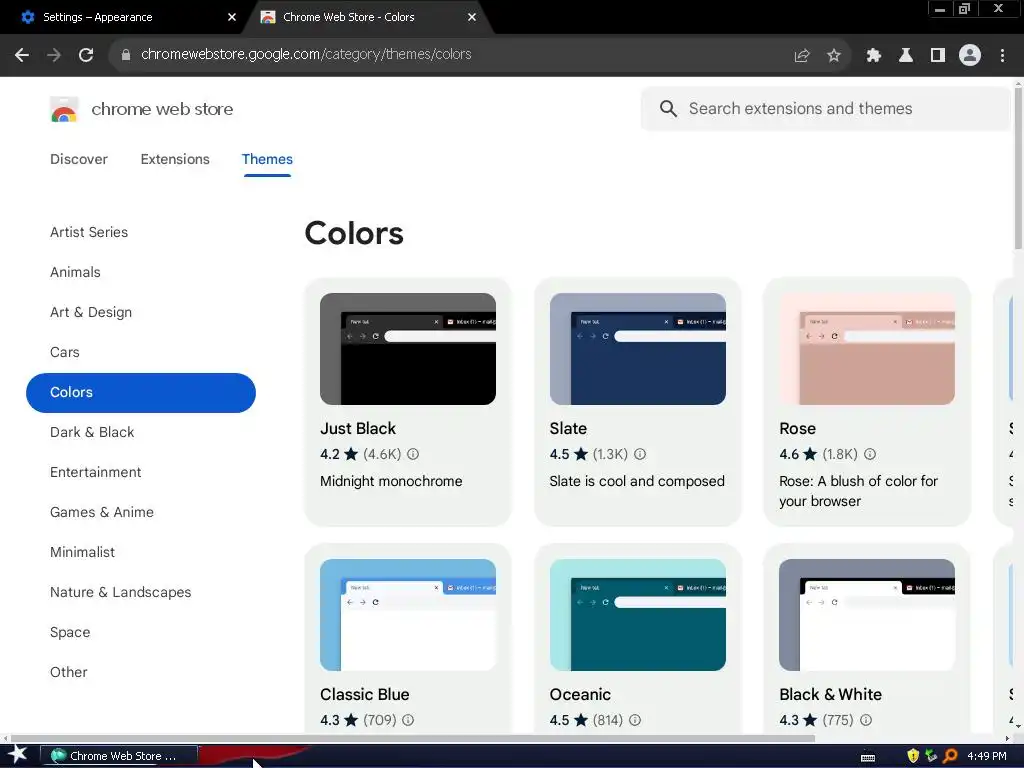Click the magnifier icon in system tray
Viewport: 1024px width, 768px height.
click(x=950, y=756)
